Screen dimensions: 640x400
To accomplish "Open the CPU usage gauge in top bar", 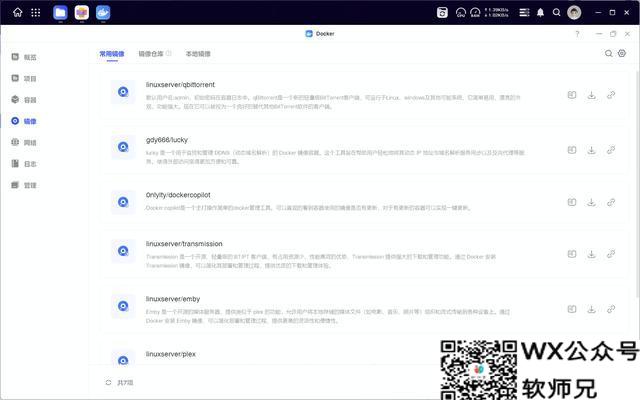I will pos(461,13).
